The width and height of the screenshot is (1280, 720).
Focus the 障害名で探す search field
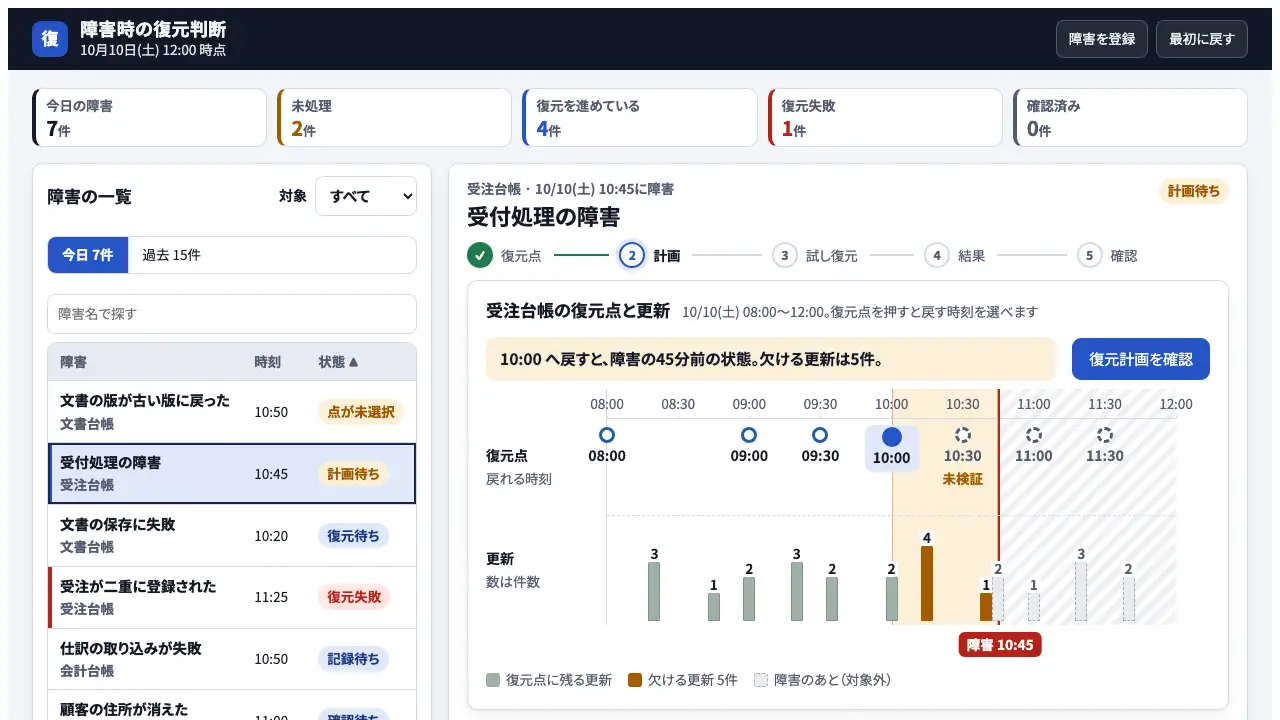coord(232,314)
